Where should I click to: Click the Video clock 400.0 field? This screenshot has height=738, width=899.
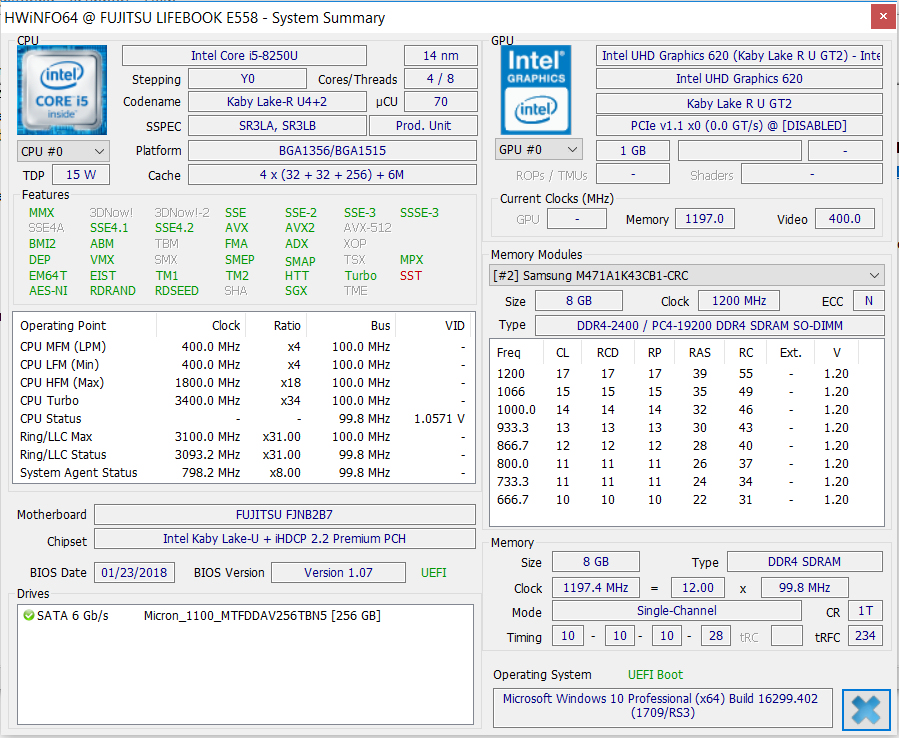point(845,218)
